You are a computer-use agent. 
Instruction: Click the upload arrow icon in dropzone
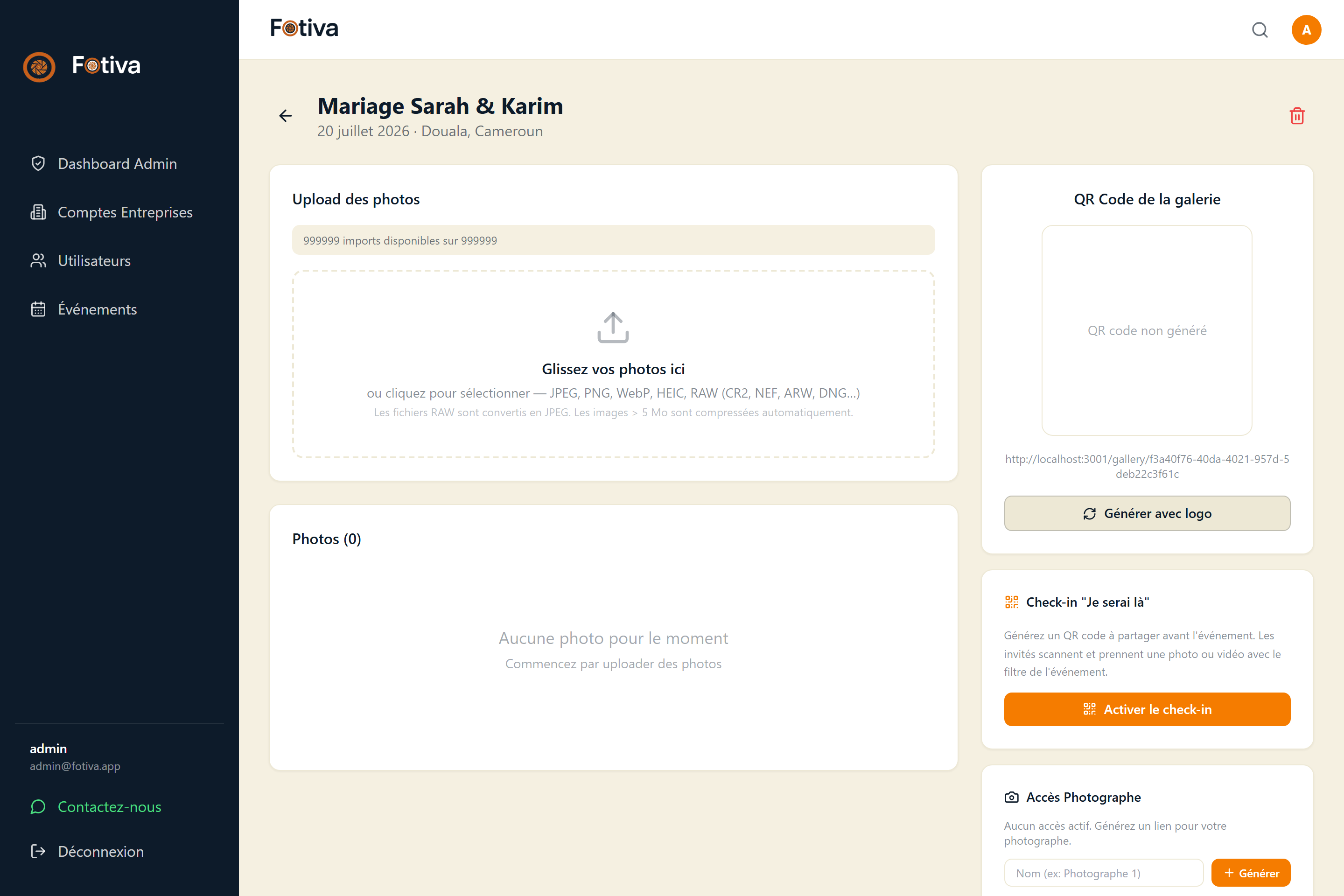pos(613,328)
